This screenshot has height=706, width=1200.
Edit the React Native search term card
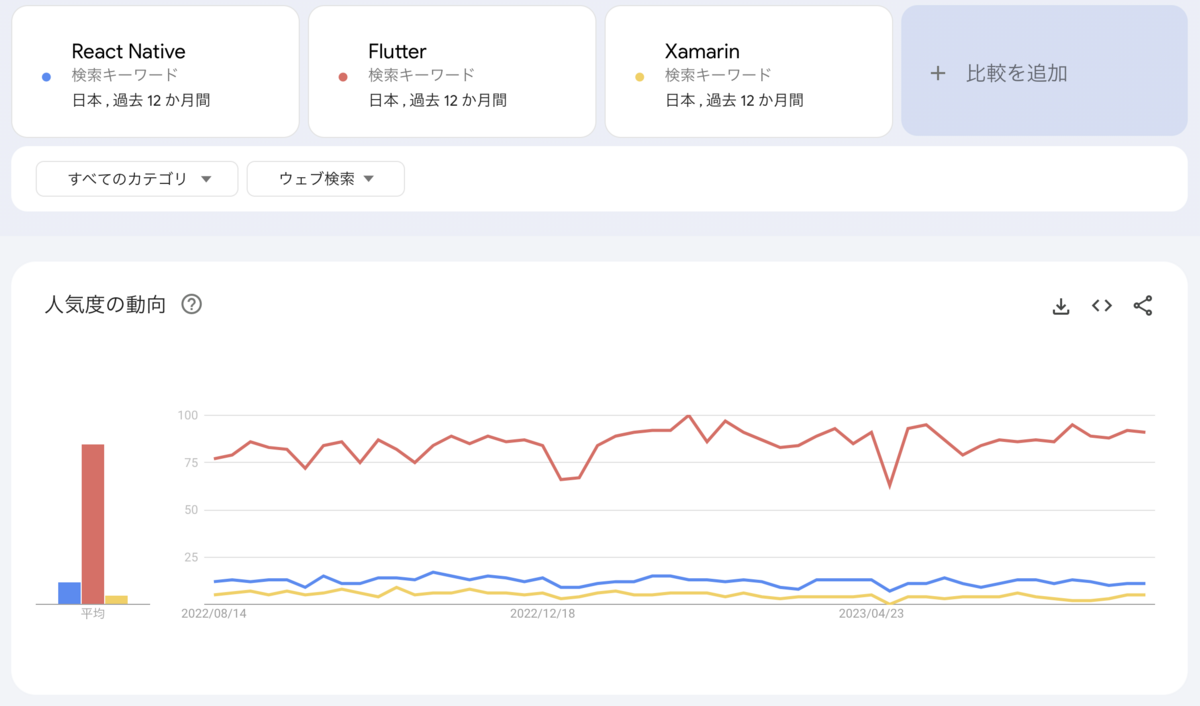pyautogui.click(x=155, y=72)
